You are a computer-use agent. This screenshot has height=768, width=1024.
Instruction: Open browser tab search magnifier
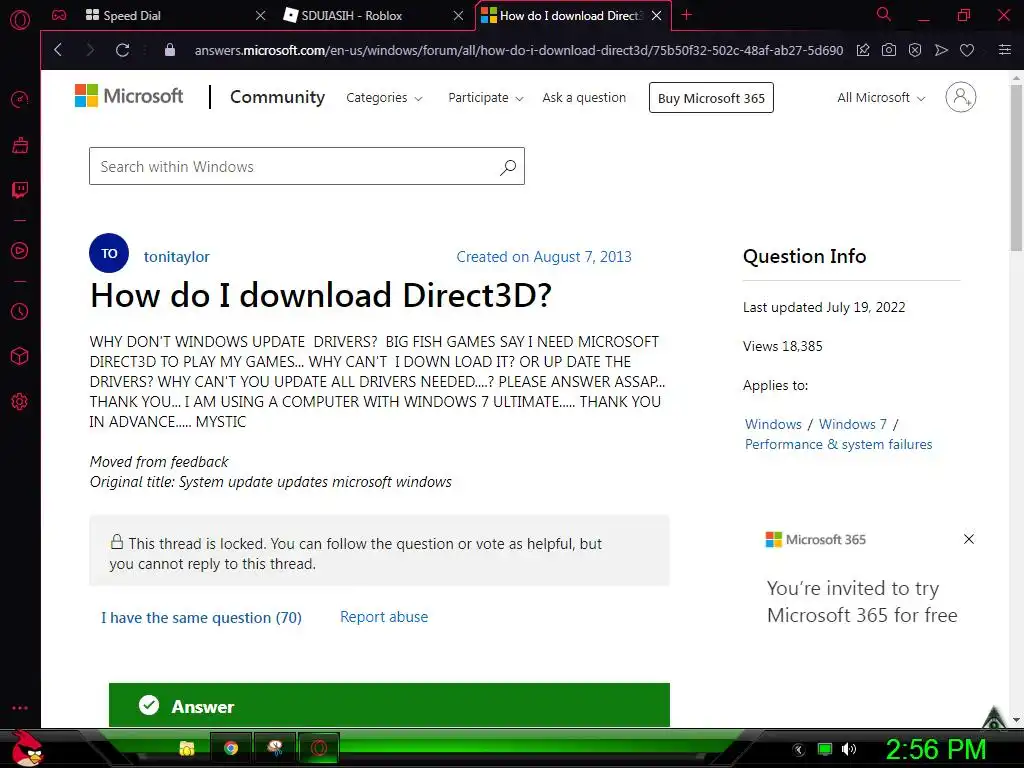pyautogui.click(x=884, y=14)
